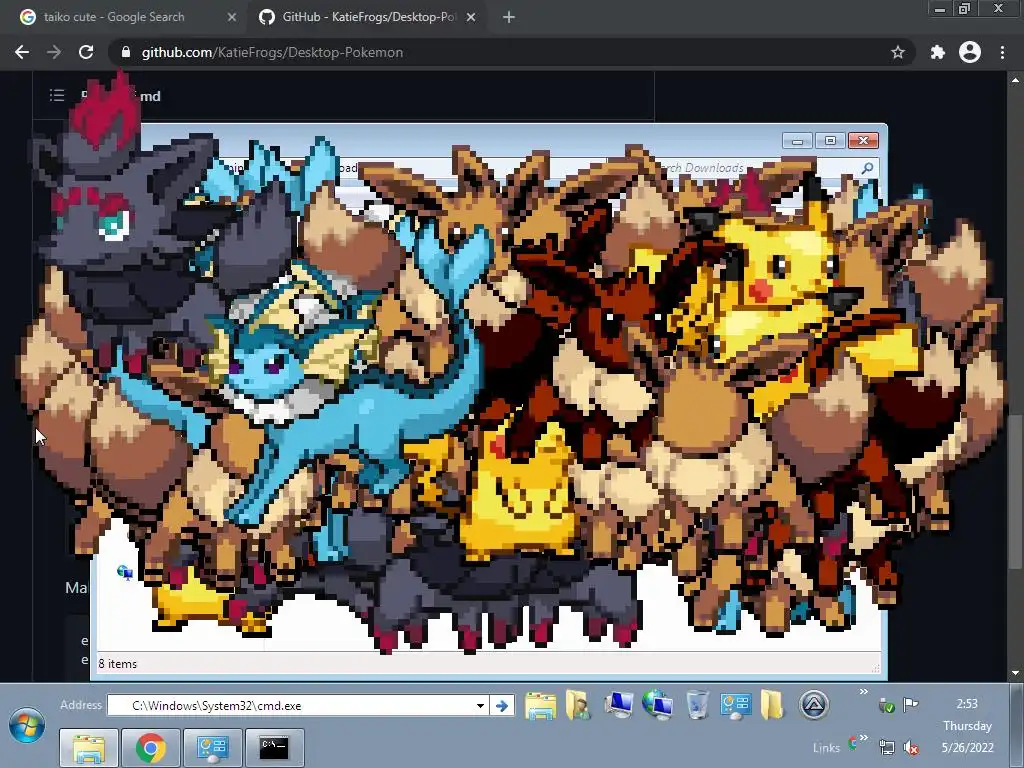Reload the GitHub page
The height and width of the screenshot is (768, 1024).
coord(86,52)
